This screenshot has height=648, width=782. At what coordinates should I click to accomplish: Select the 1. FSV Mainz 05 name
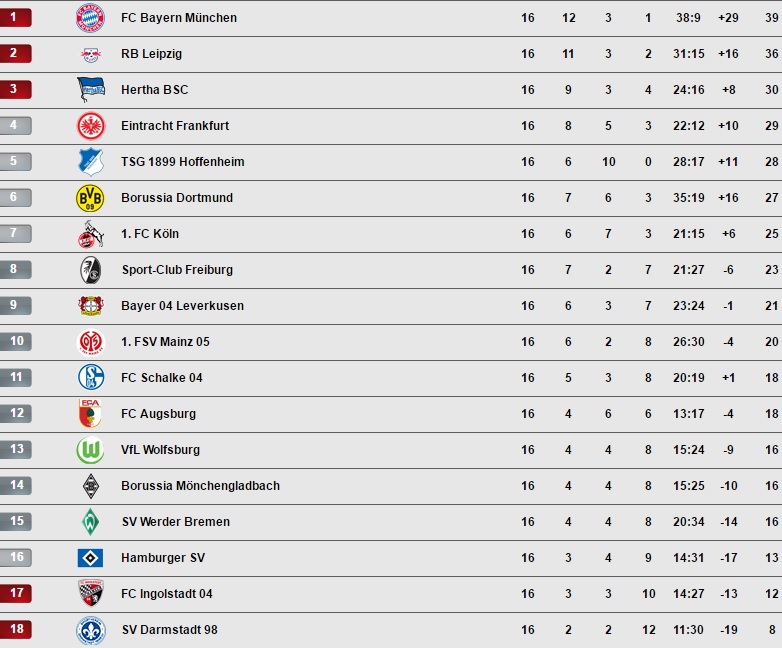coord(165,342)
